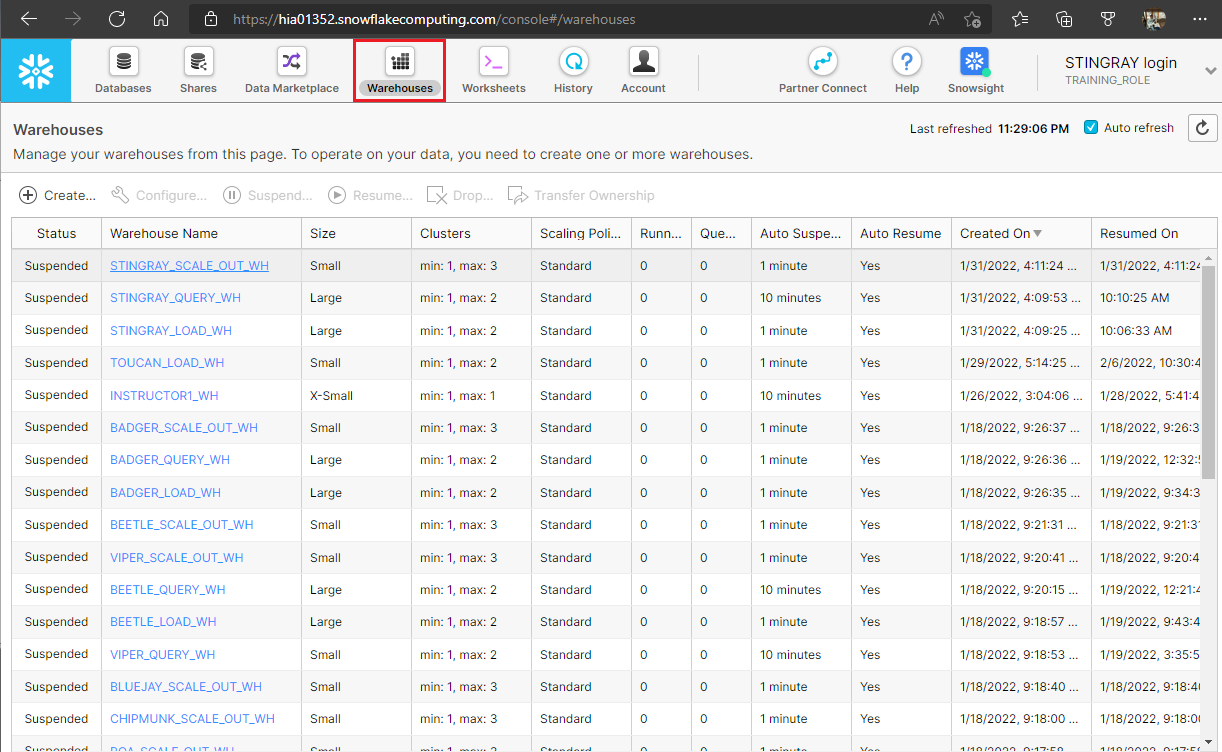Sort by Auto Resume column header
This screenshot has height=752, width=1222.
(x=901, y=233)
